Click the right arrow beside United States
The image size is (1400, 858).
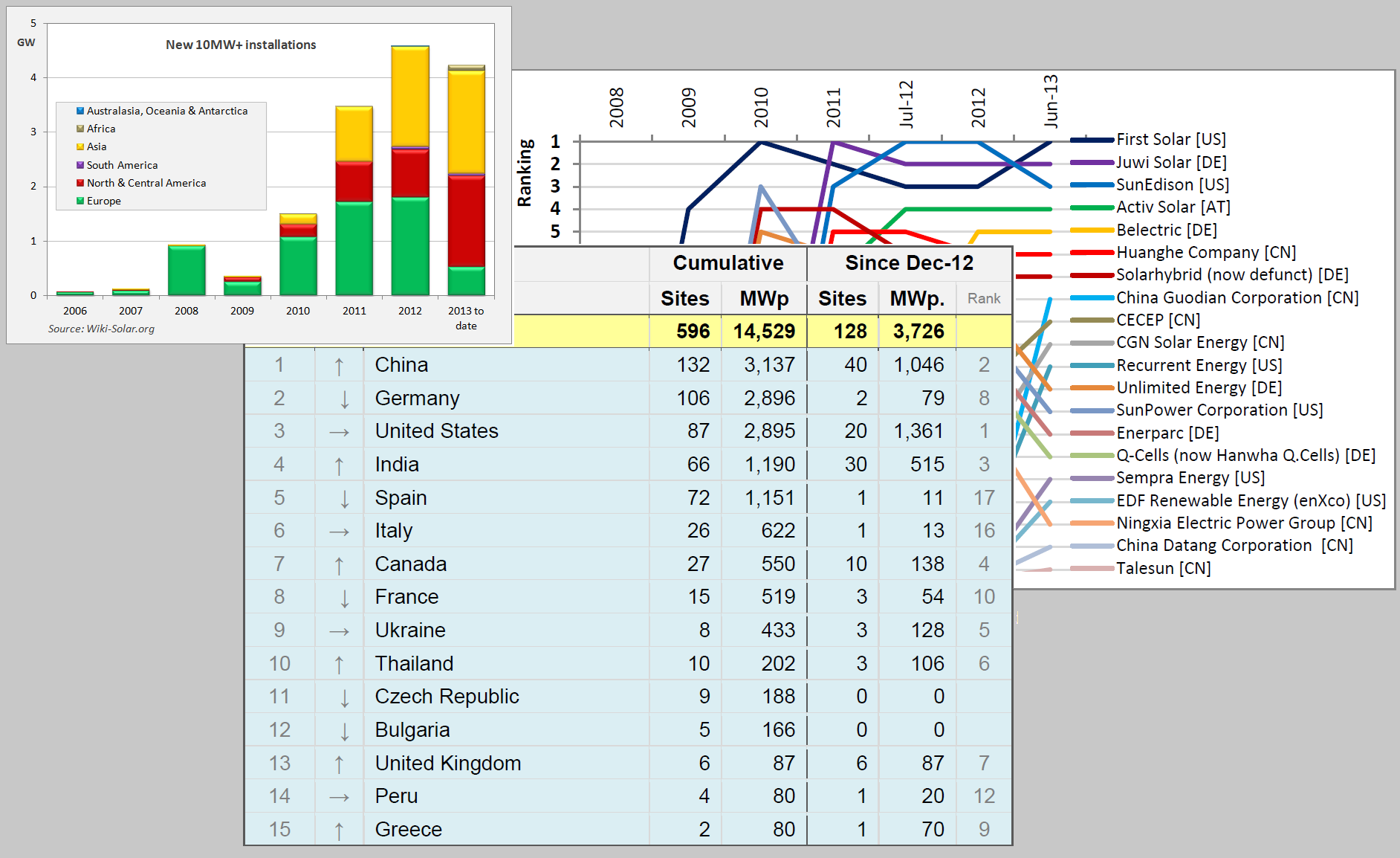pyautogui.click(x=339, y=432)
